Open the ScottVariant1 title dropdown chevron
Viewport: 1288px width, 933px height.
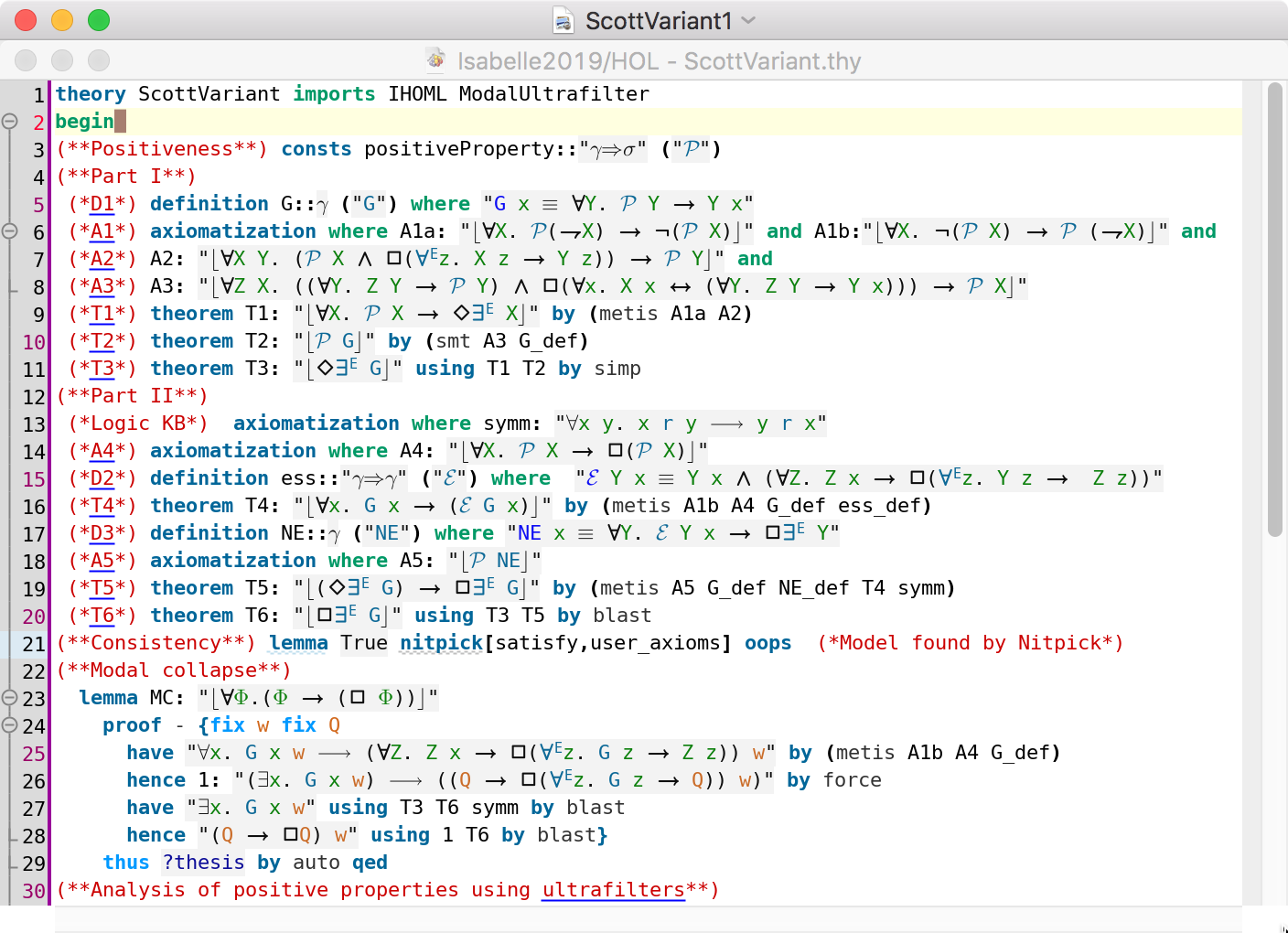[x=749, y=20]
